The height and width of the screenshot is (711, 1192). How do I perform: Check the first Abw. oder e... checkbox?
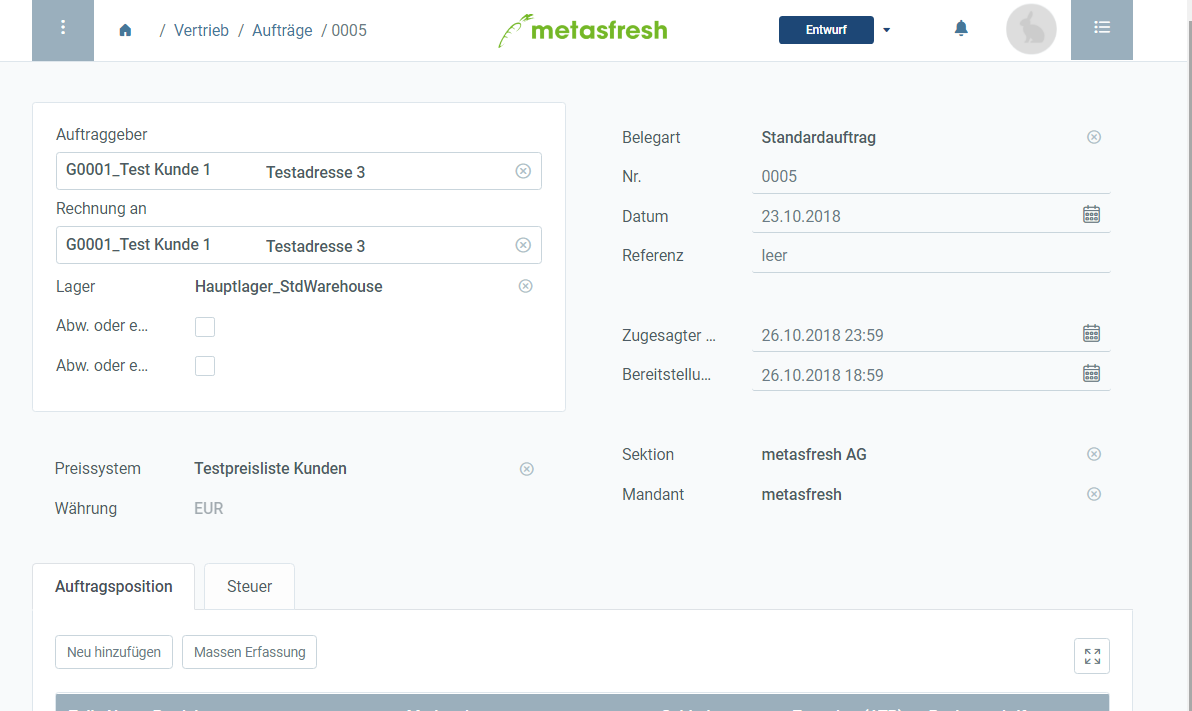[205, 326]
